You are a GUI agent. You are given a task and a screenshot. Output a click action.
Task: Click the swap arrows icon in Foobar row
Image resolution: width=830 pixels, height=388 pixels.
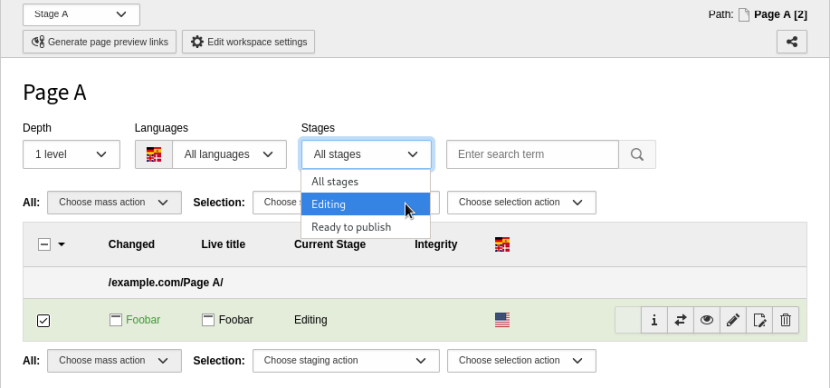[680, 320]
